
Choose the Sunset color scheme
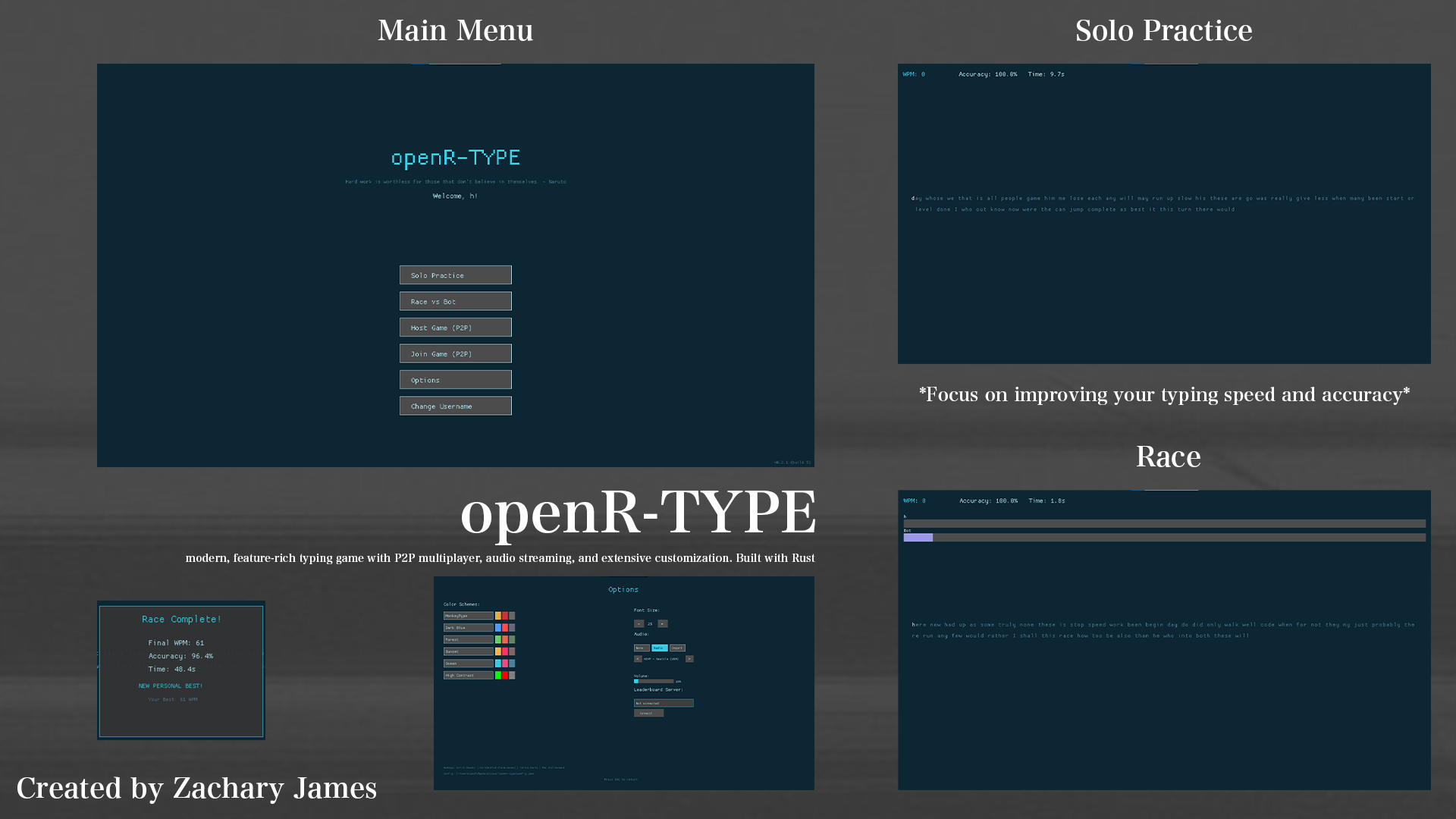click(x=469, y=651)
